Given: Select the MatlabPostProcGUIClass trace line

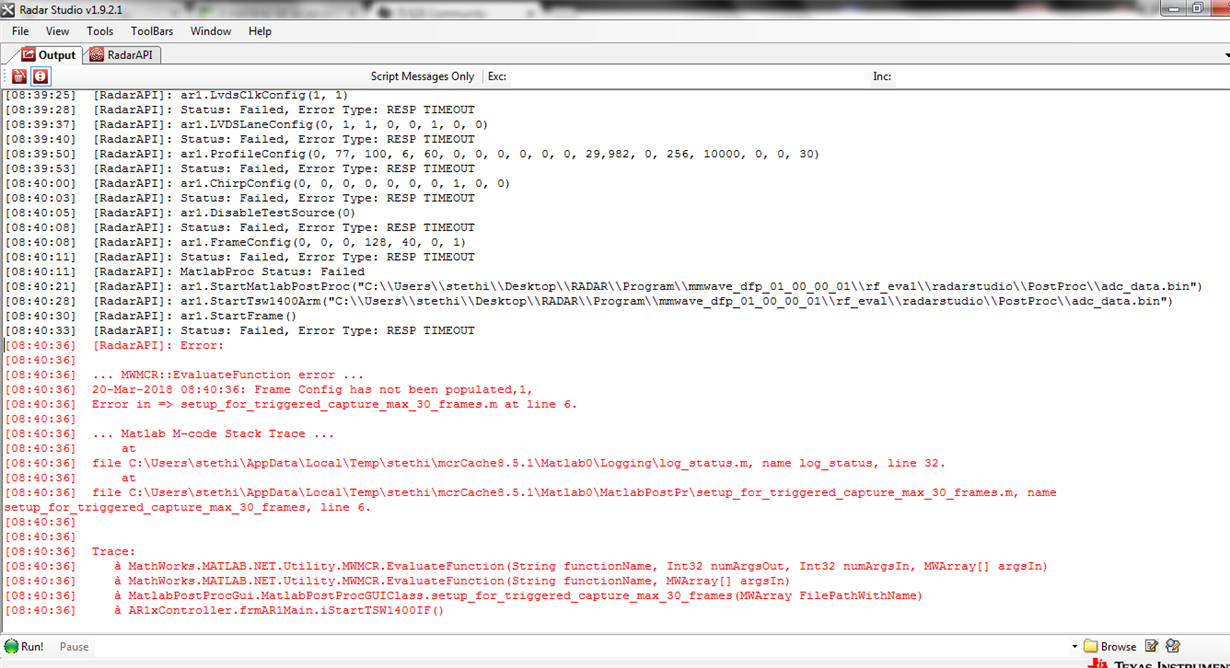Looking at the screenshot, I should click(463, 595).
